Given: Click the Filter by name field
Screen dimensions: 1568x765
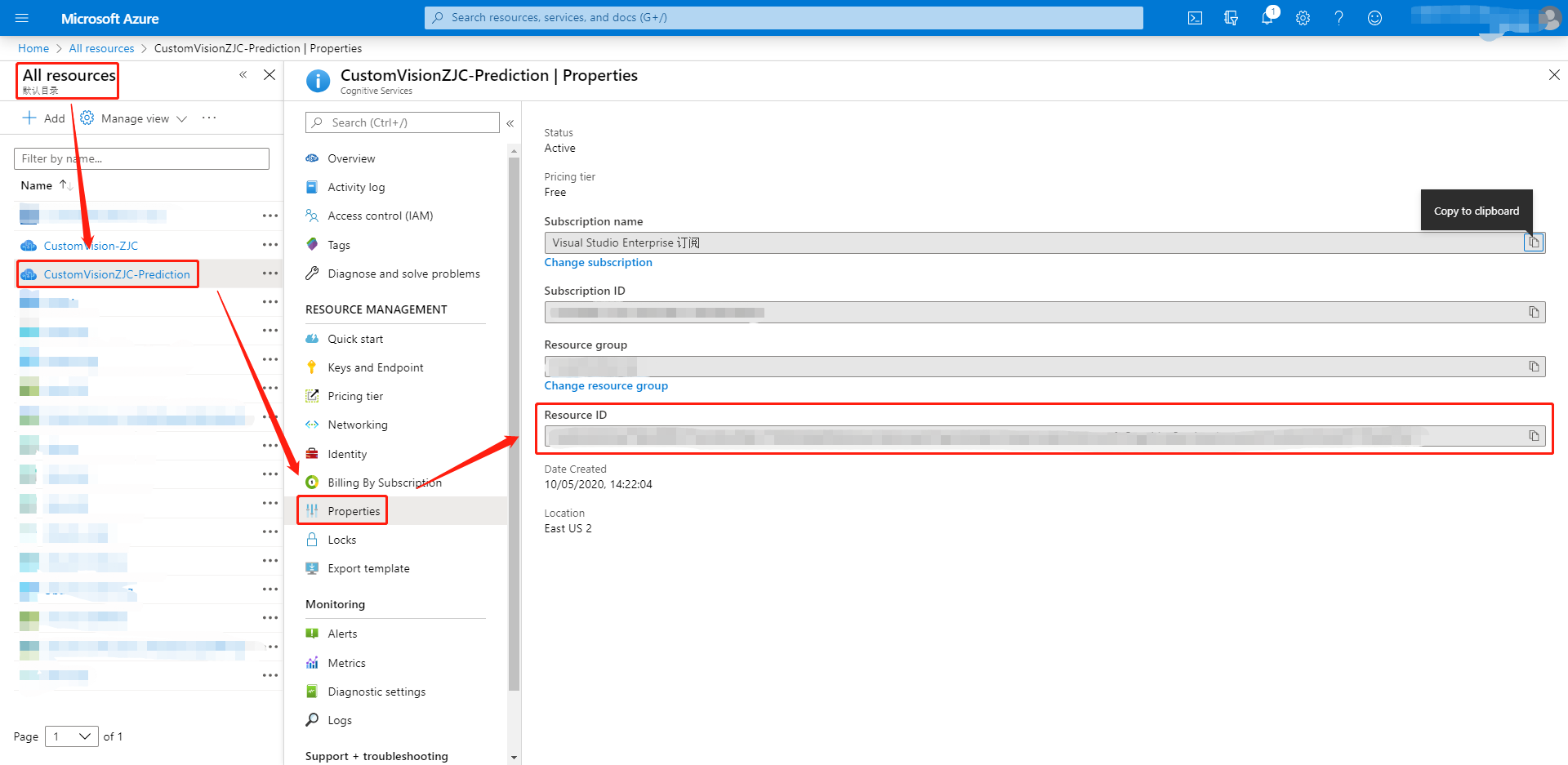Looking at the screenshot, I should 141,158.
